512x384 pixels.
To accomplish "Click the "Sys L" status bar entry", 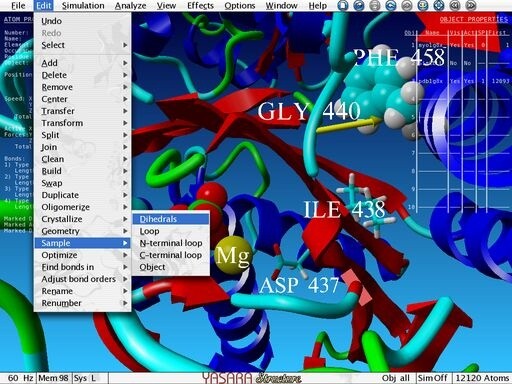I will coord(85,378).
